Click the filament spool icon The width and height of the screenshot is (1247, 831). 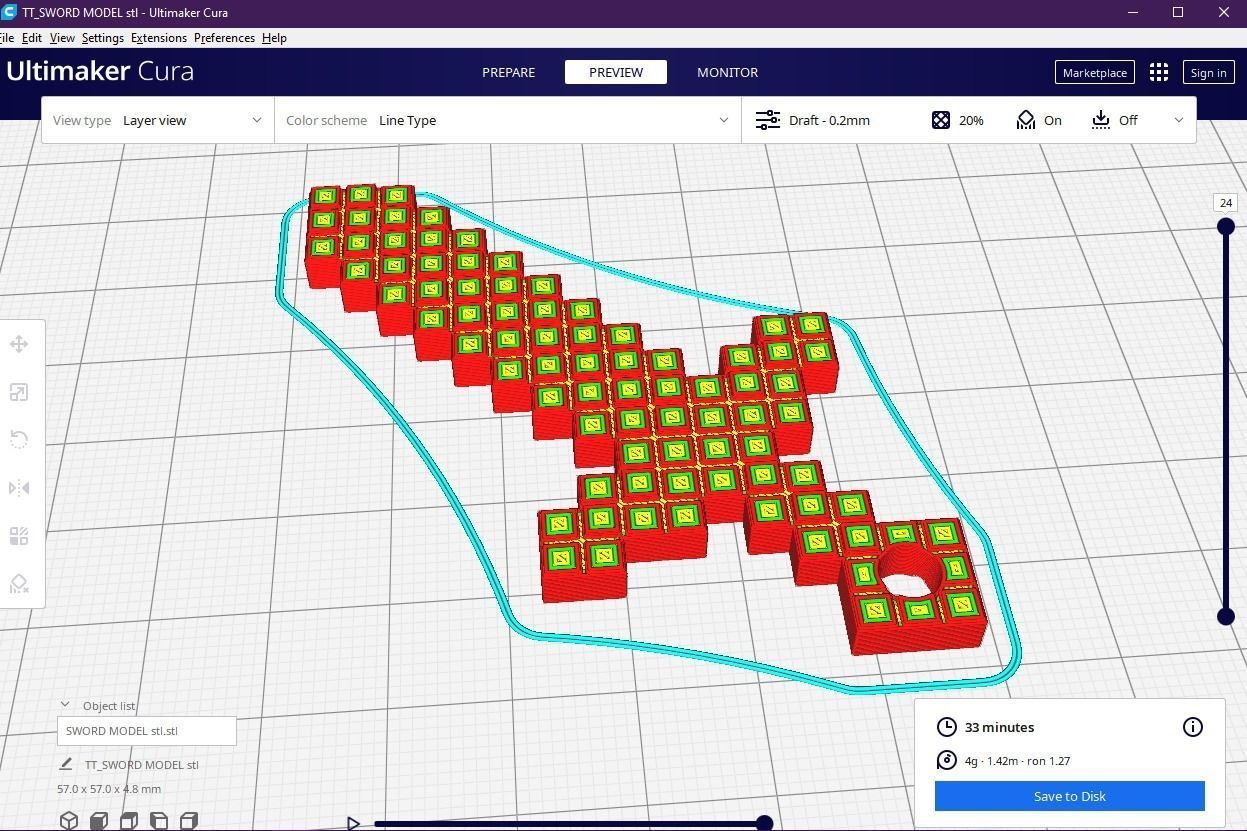[946, 760]
